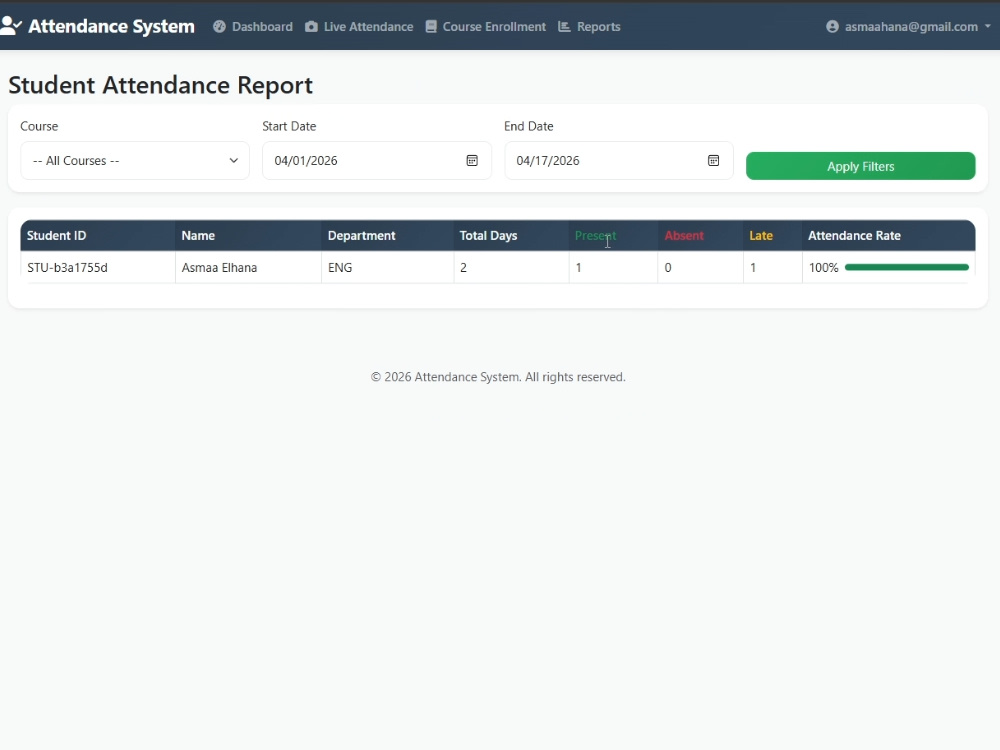This screenshot has width=1000, height=750.
Task: Open the All Courses dropdown
Action: [x=135, y=161]
